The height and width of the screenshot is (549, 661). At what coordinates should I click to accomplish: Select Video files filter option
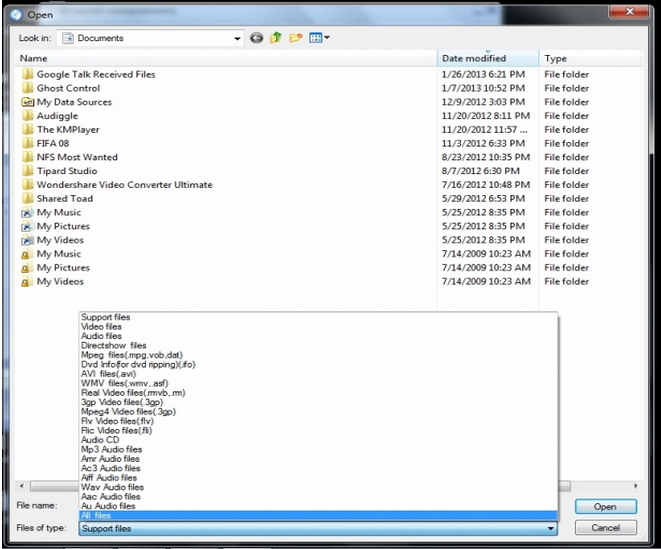pyautogui.click(x=101, y=327)
